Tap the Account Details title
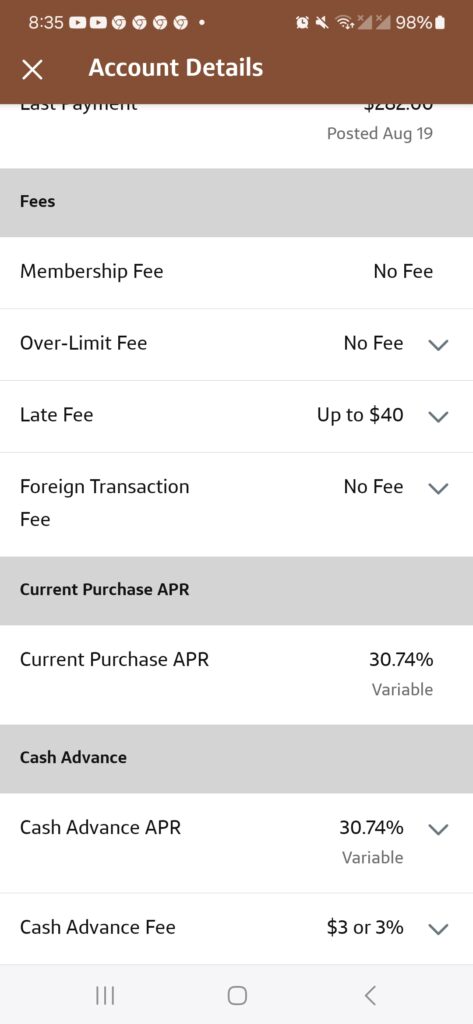This screenshot has width=473, height=1024. [x=176, y=67]
